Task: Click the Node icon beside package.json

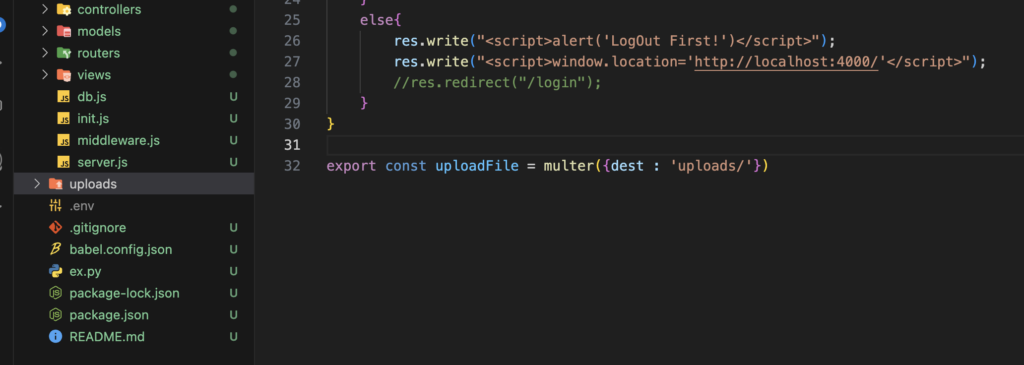Action: [x=56, y=315]
